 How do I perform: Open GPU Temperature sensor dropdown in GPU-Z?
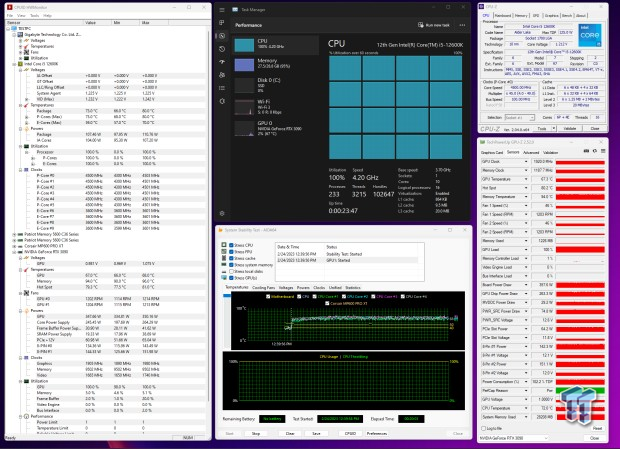pyautogui.click(x=526, y=179)
